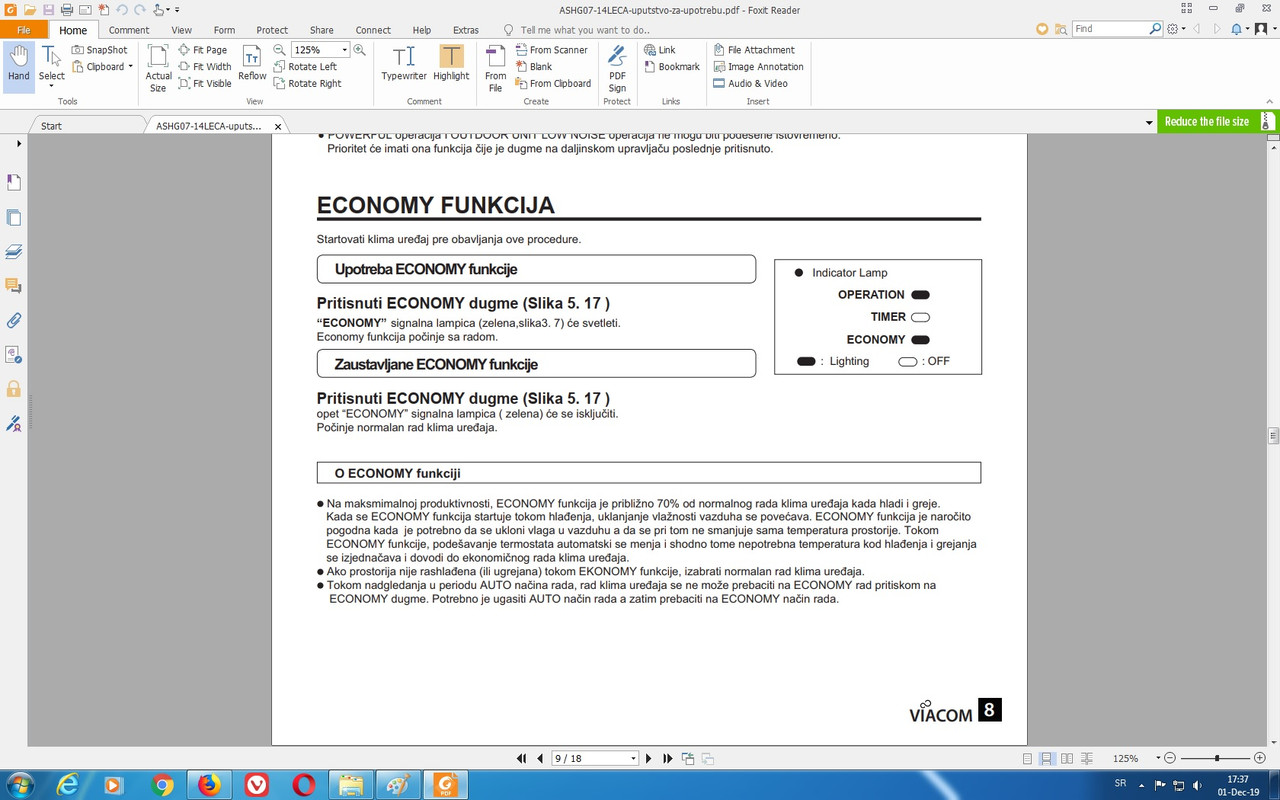Open the Bookmarks side panel

pos(14,182)
